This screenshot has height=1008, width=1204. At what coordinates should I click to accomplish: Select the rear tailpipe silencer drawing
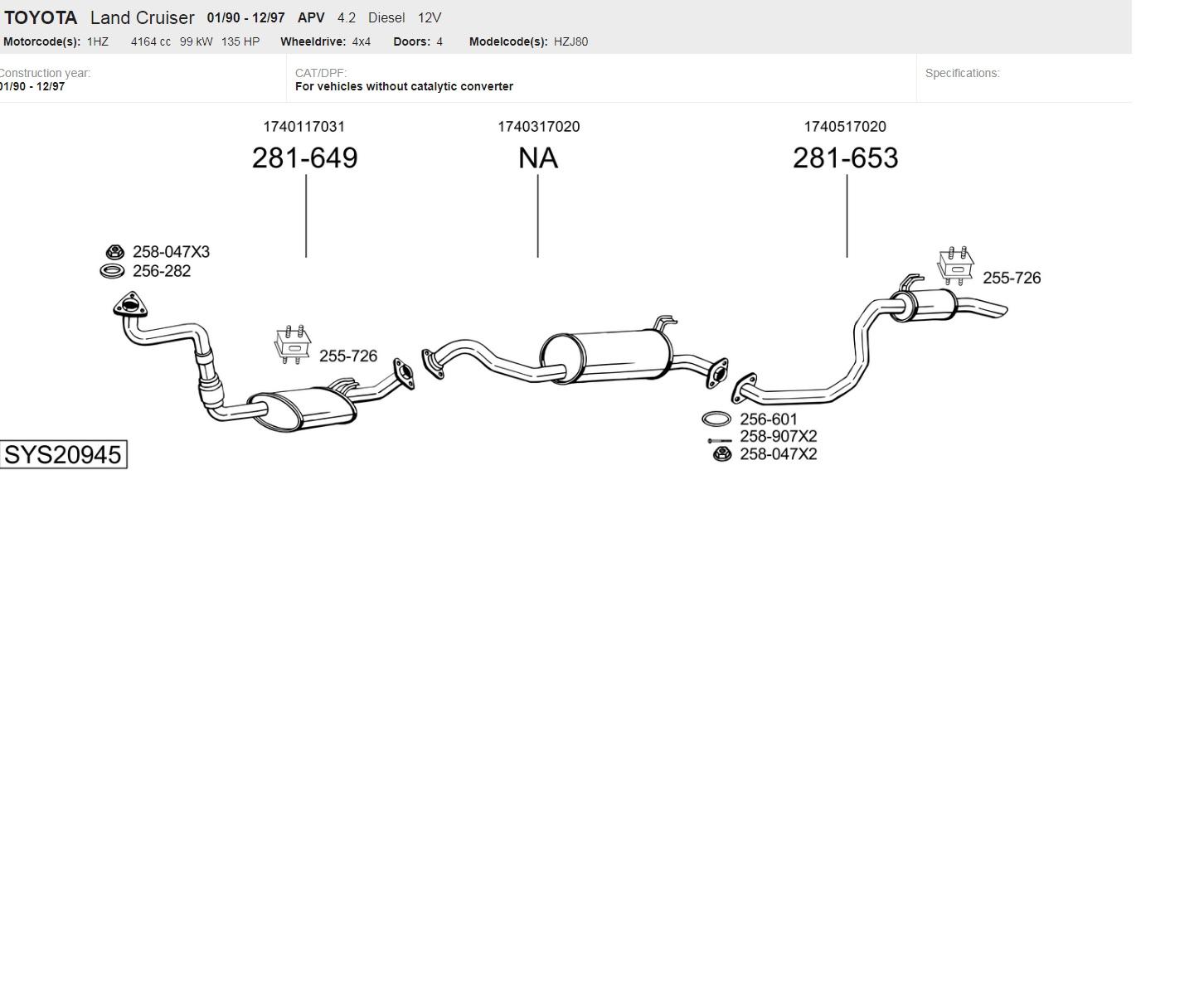(924, 305)
